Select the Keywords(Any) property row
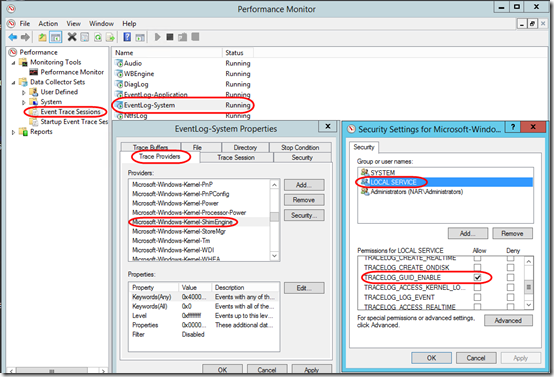The height and width of the screenshot is (377, 554). tap(204, 297)
